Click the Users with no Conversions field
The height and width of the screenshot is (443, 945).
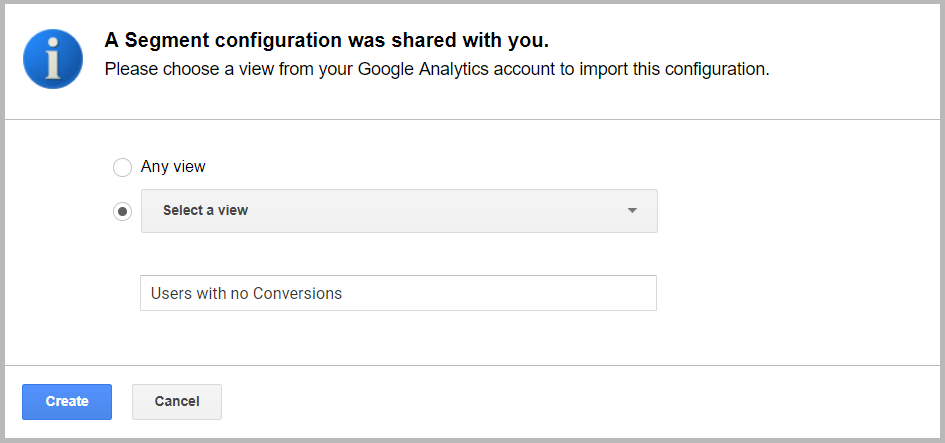click(x=398, y=294)
